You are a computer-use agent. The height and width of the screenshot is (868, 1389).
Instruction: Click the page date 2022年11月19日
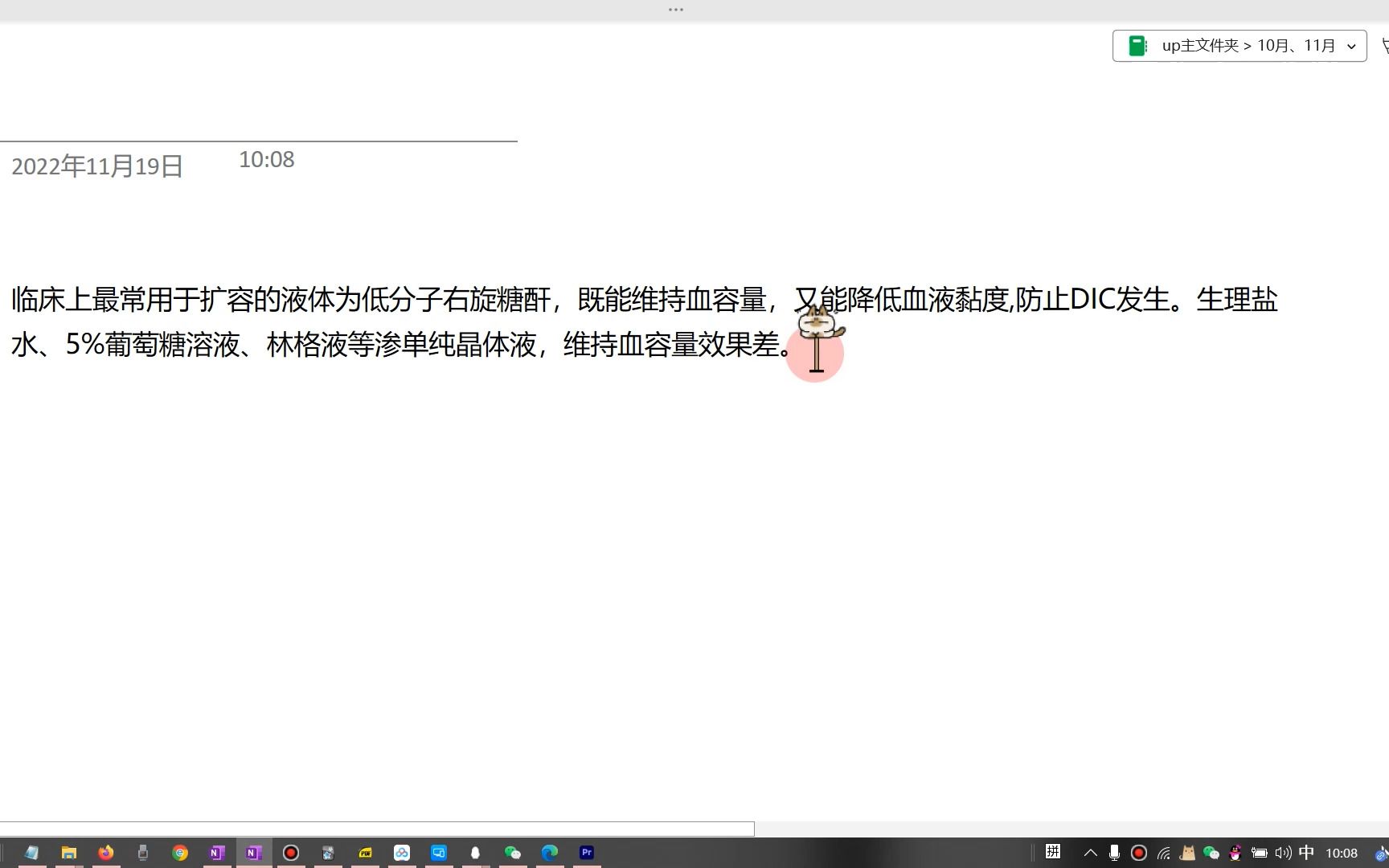tap(97, 166)
